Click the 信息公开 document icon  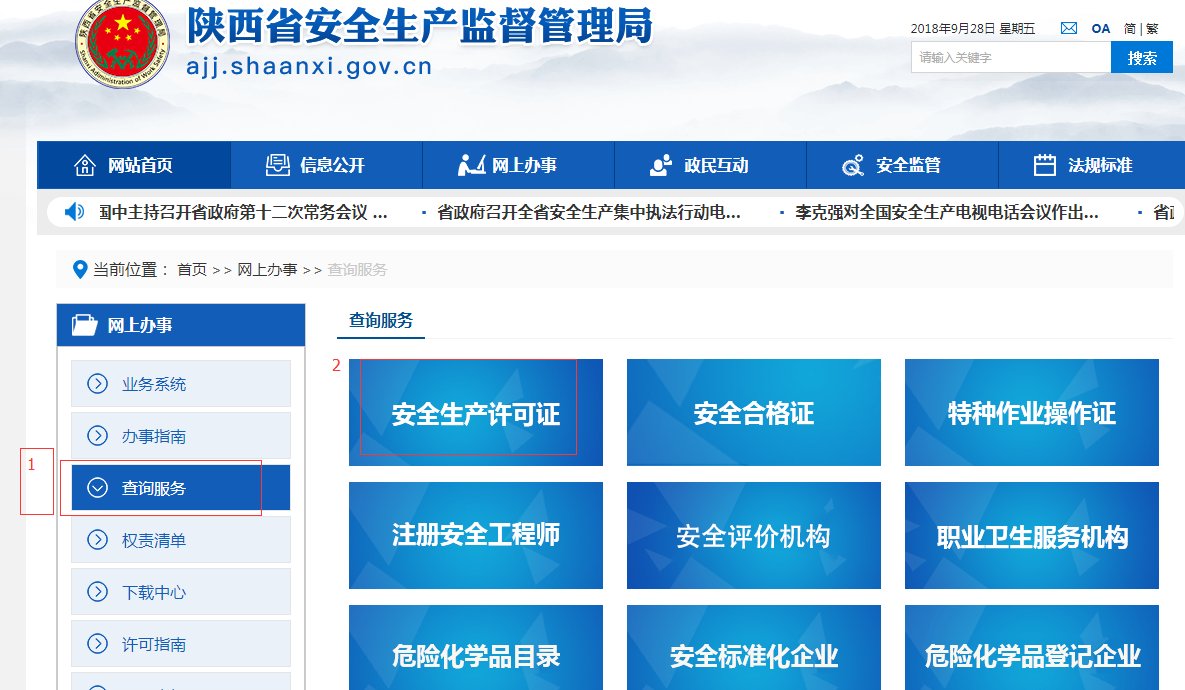pos(275,164)
